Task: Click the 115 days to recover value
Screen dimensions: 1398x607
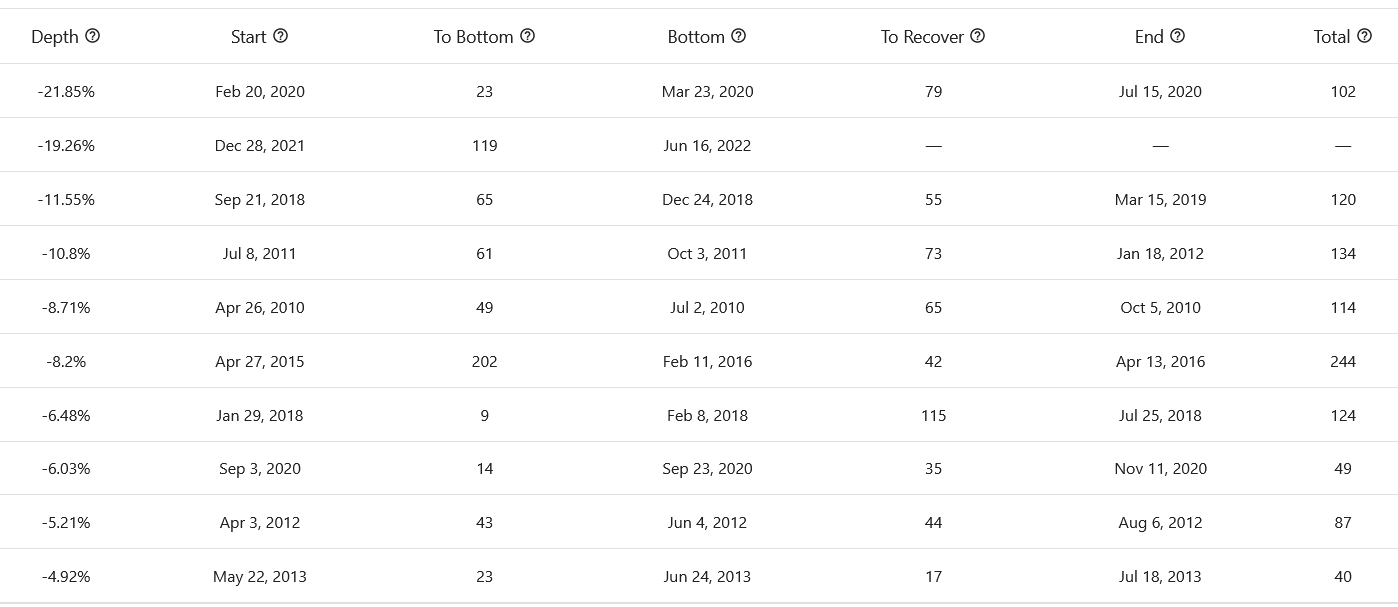Action: pyautogui.click(x=933, y=416)
